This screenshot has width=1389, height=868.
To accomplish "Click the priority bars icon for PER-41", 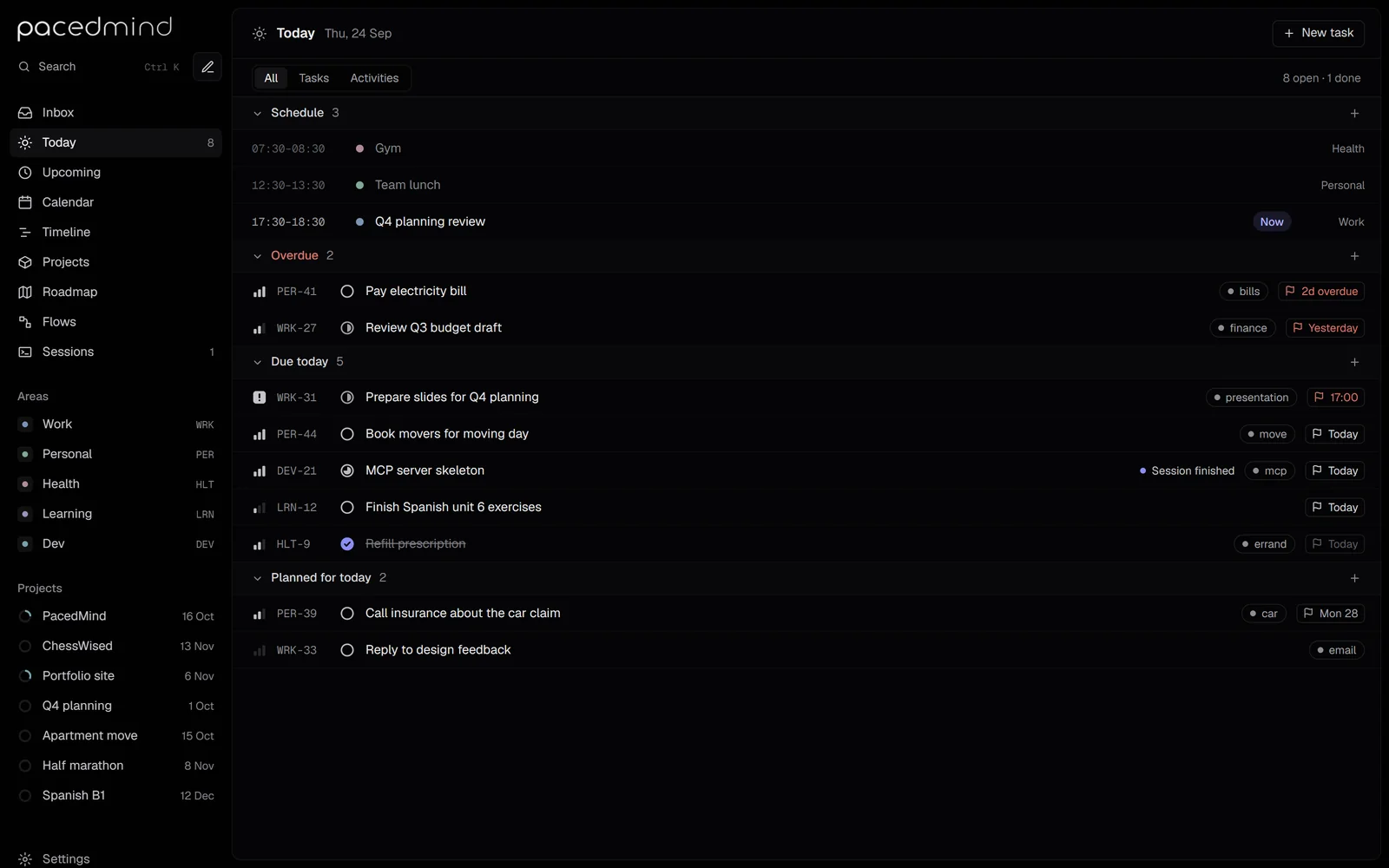I will [x=259, y=292].
